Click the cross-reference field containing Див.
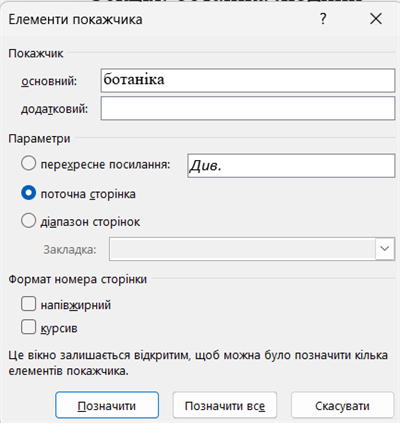This screenshot has height=423, width=400. (x=291, y=166)
